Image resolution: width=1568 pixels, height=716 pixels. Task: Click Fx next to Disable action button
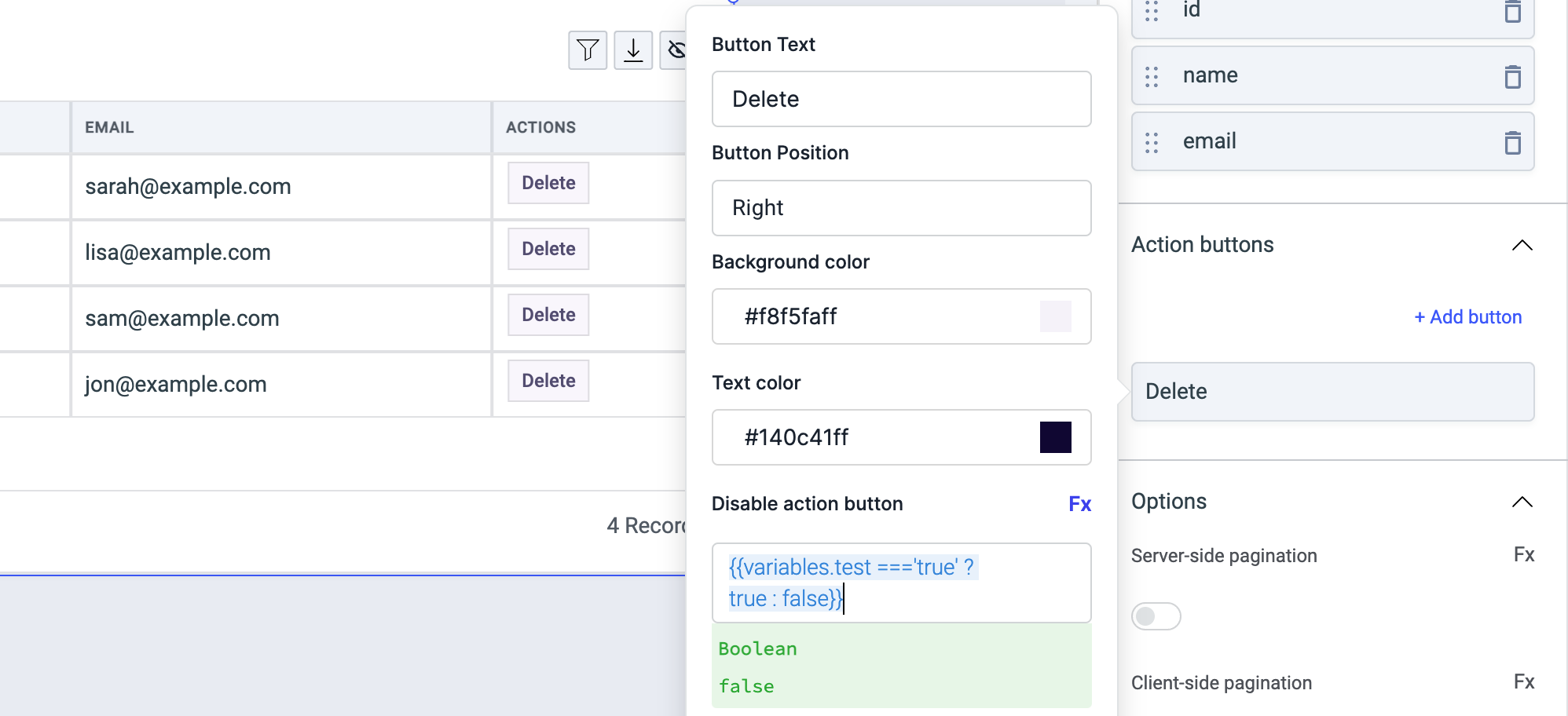pos(1079,504)
